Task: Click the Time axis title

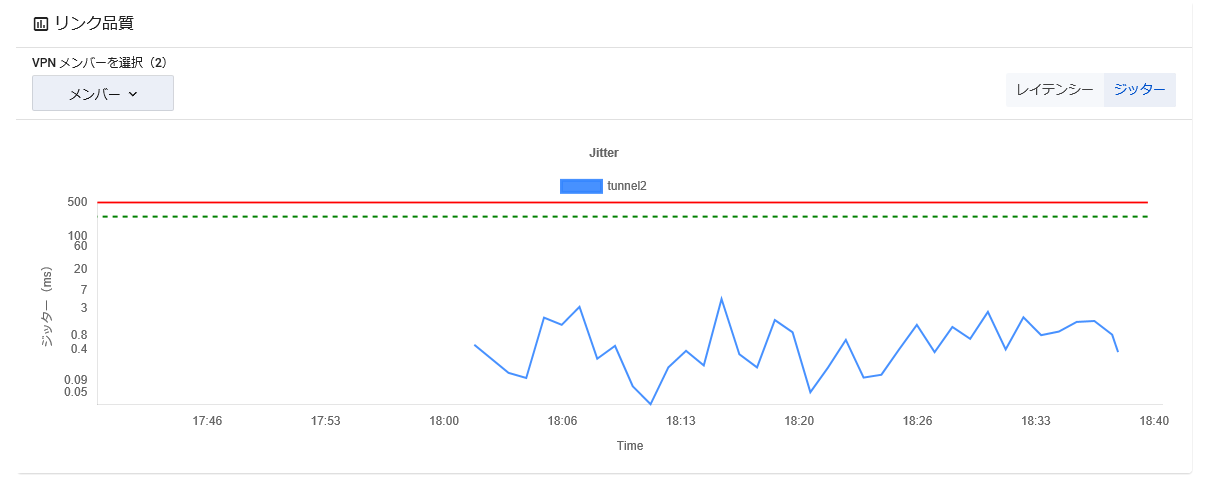Action: coord(630,446)
